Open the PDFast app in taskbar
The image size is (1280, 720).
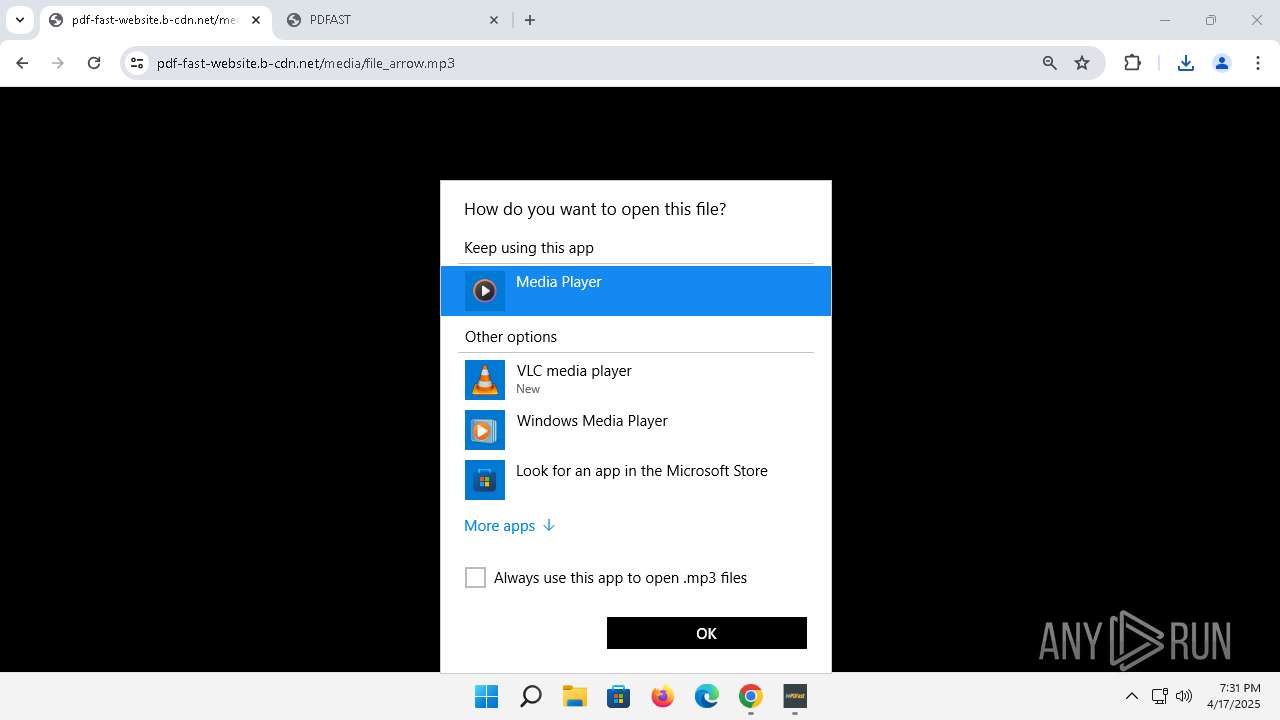coord(795,697)
